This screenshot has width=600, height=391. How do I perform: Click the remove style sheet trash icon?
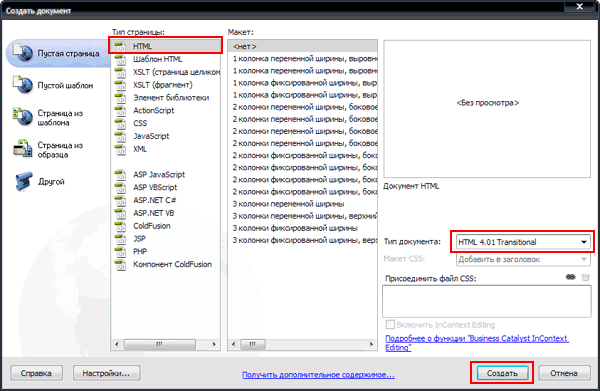tap(585, 277)
